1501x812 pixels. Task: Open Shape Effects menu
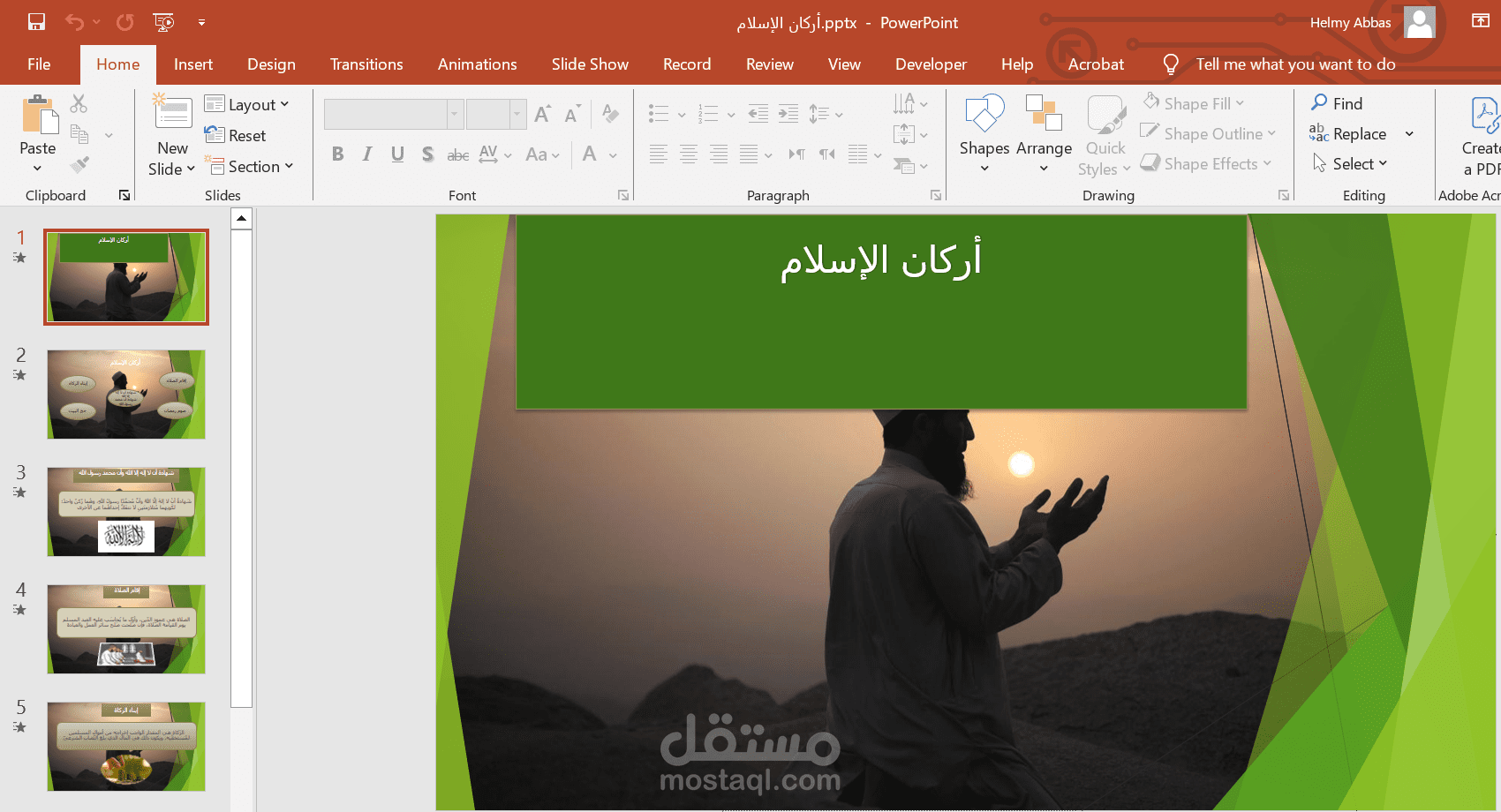click(x=1206, y=163)
